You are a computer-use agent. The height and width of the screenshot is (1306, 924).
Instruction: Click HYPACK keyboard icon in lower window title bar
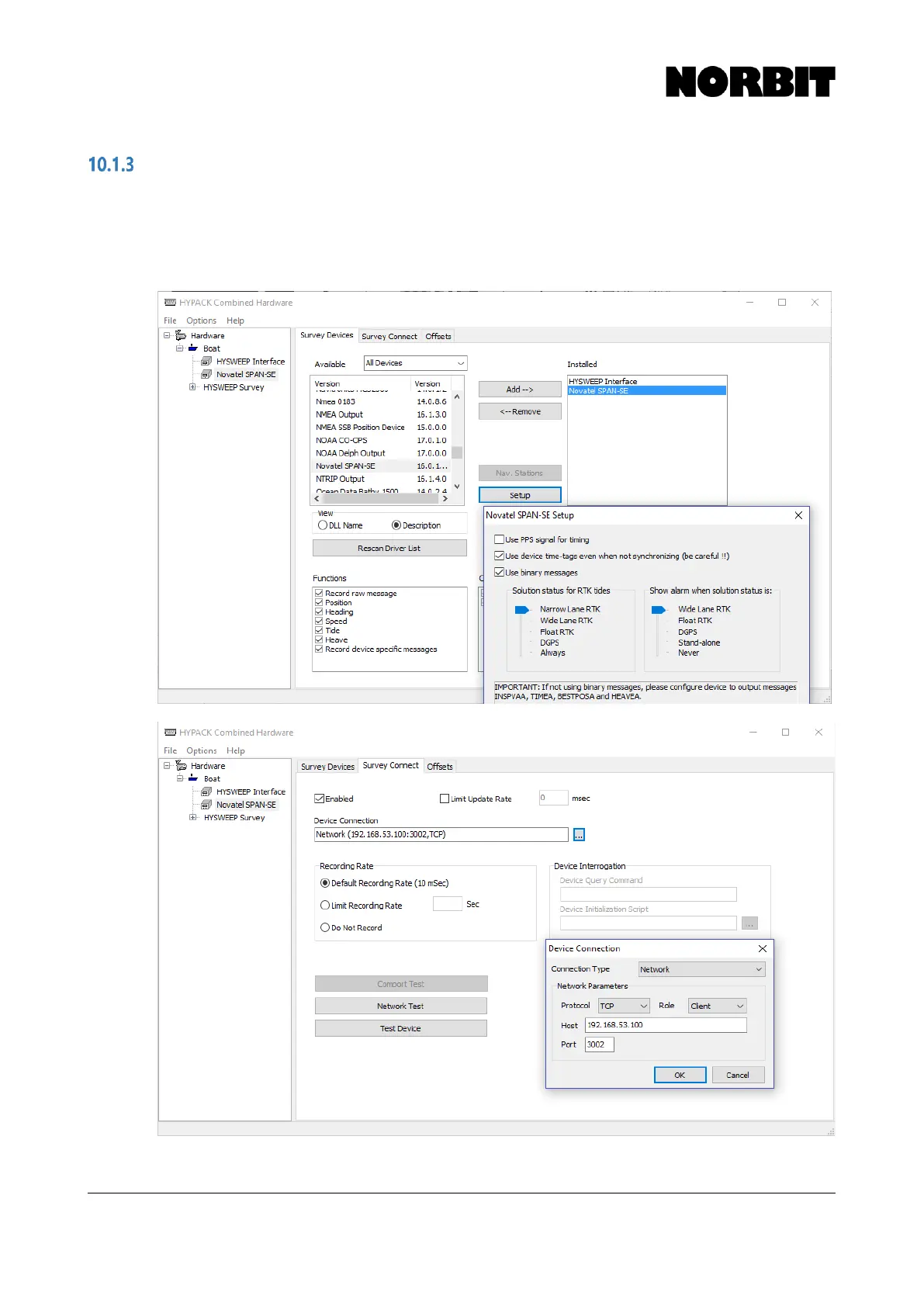click(171, 733)
